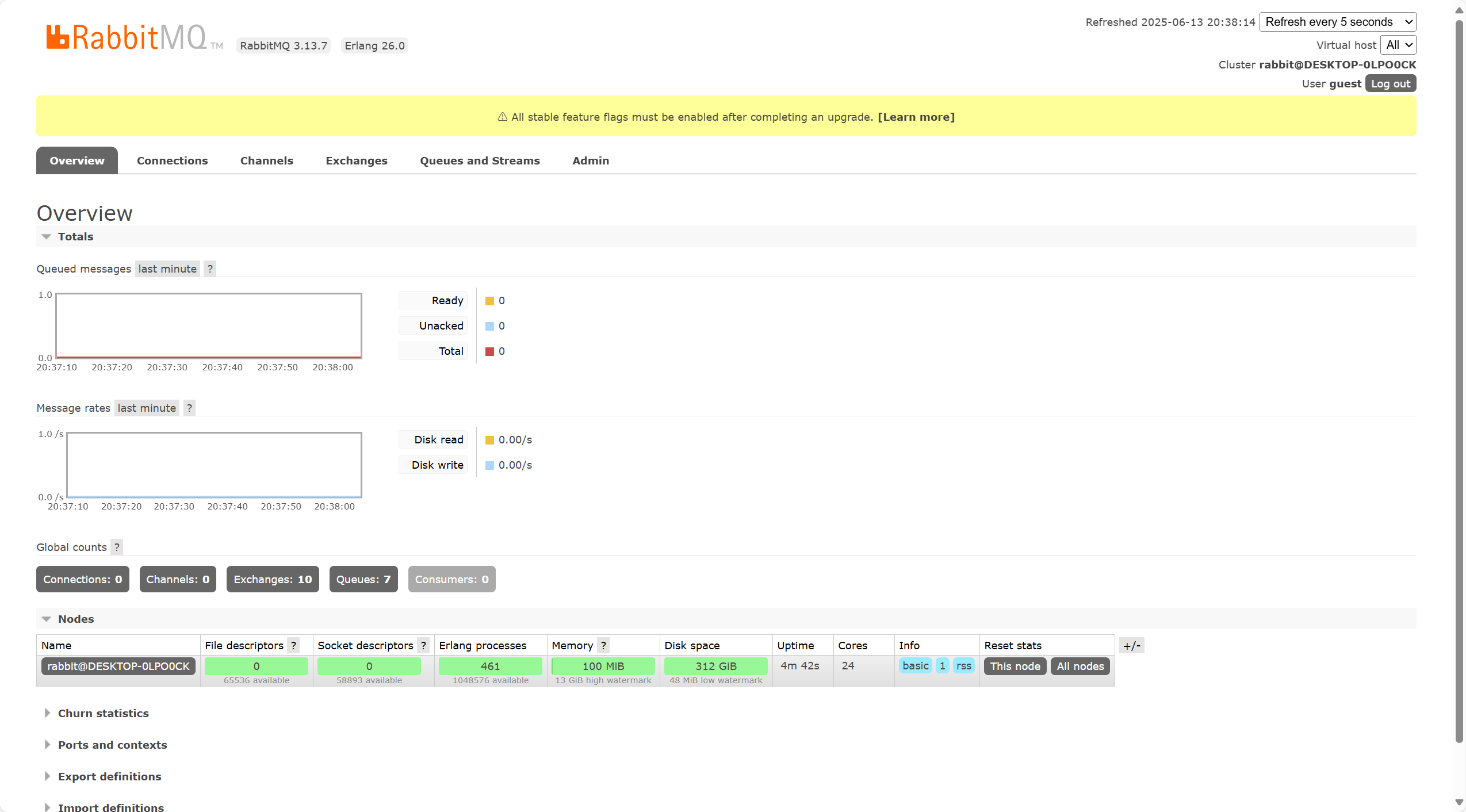Click the red Total color swatch
This screenshot has height=812, width=1466.
tap(489, 351)
